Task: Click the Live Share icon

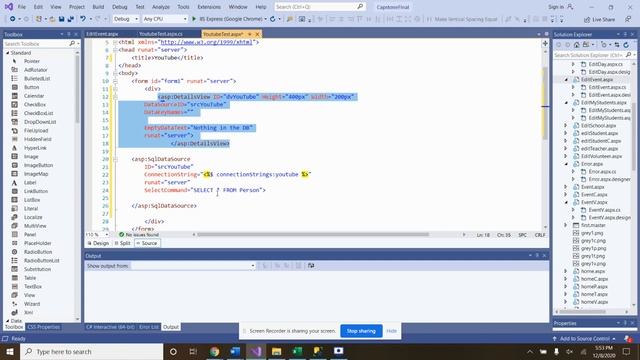Action: pyautogui.click(x=587, y=20)
